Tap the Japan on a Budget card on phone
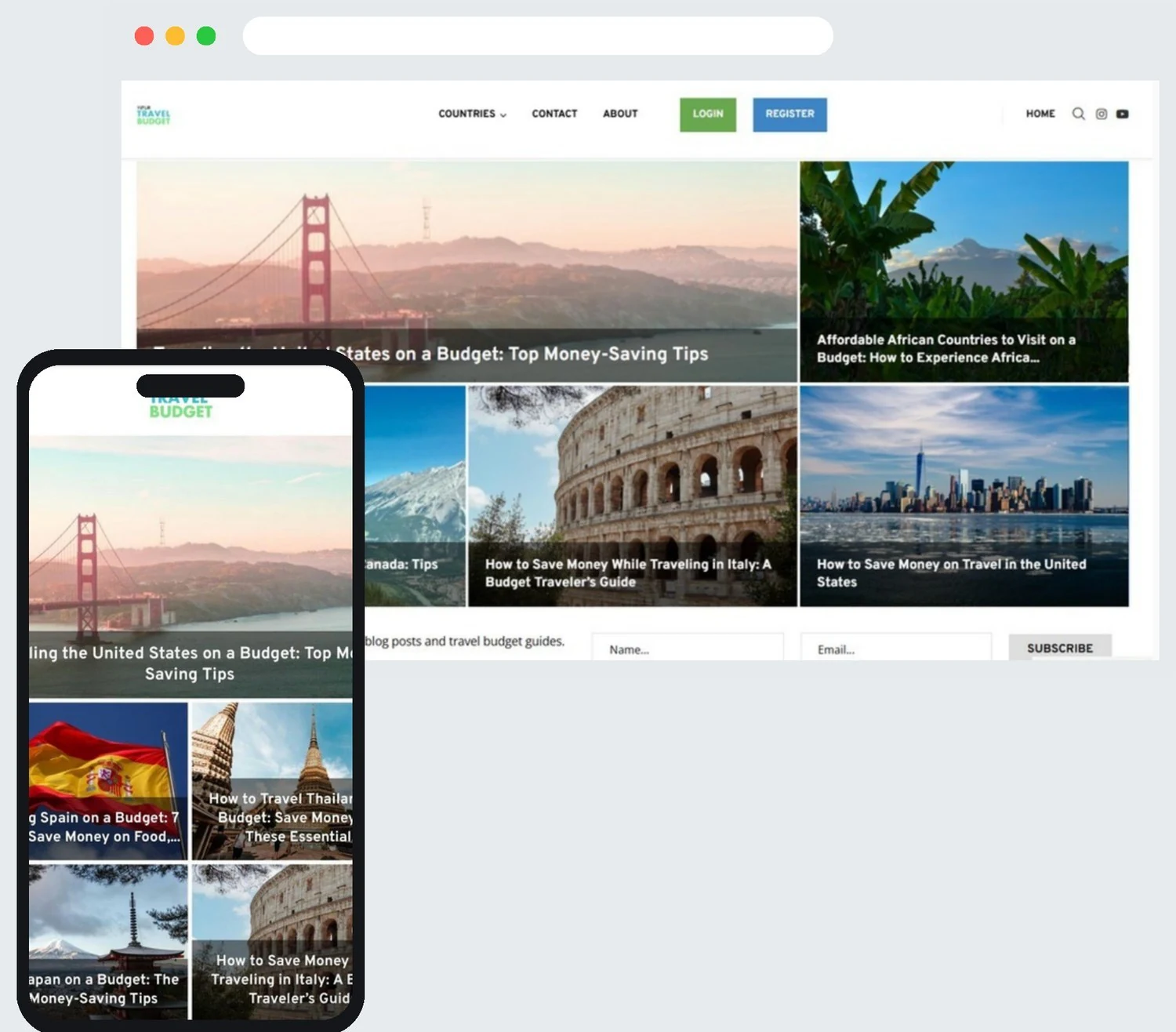This screenshot has width=1176, height=1032. coord(108,942)
